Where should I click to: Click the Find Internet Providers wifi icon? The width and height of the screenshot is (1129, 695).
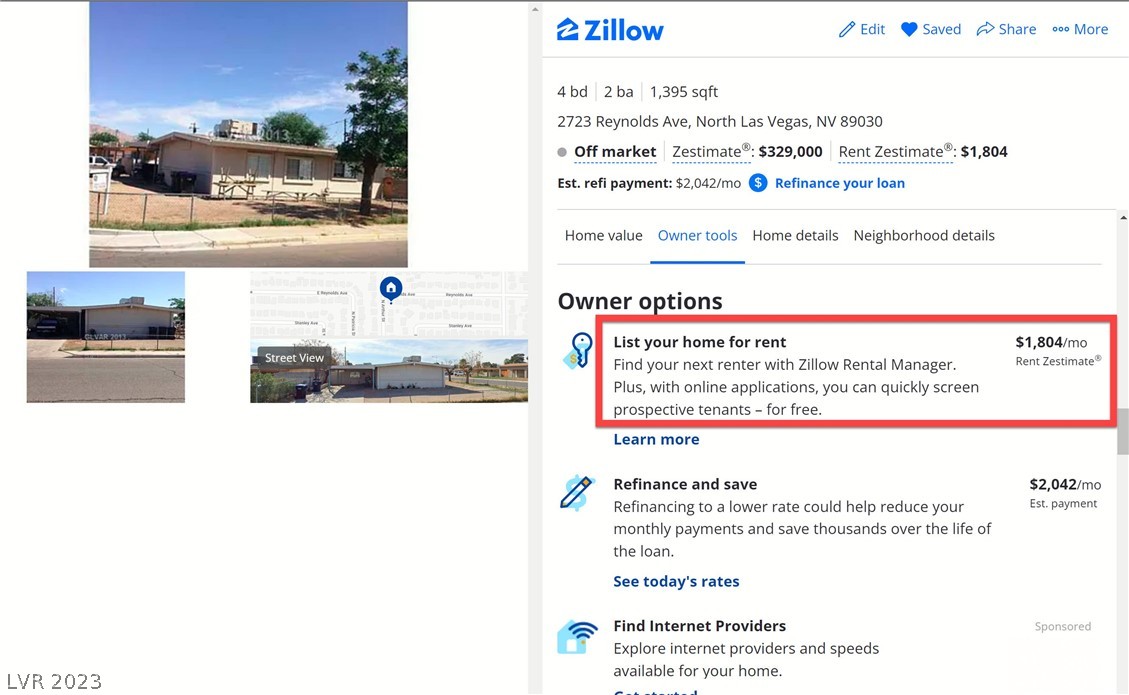(x=577, y=637)
